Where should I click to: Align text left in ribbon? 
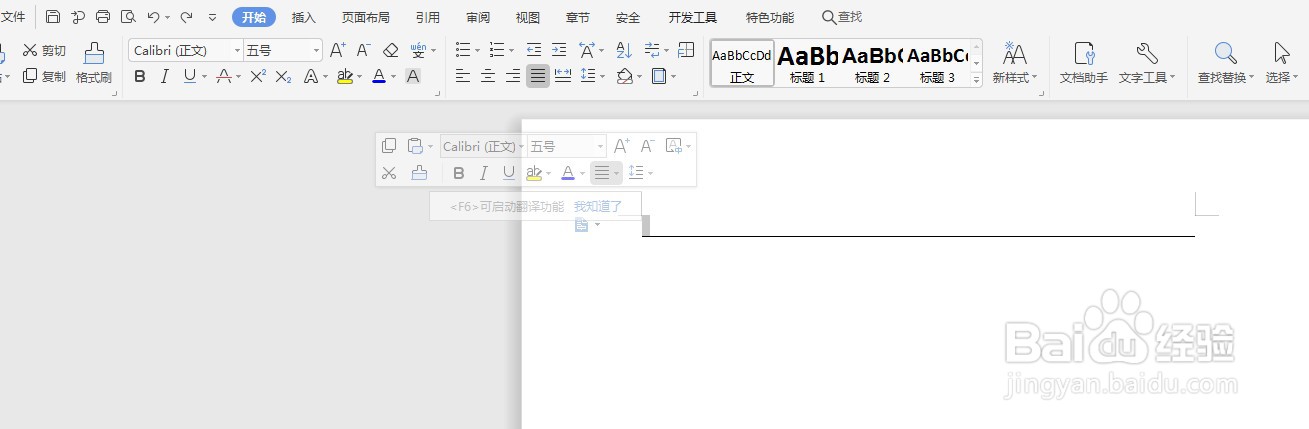point(463,76)
